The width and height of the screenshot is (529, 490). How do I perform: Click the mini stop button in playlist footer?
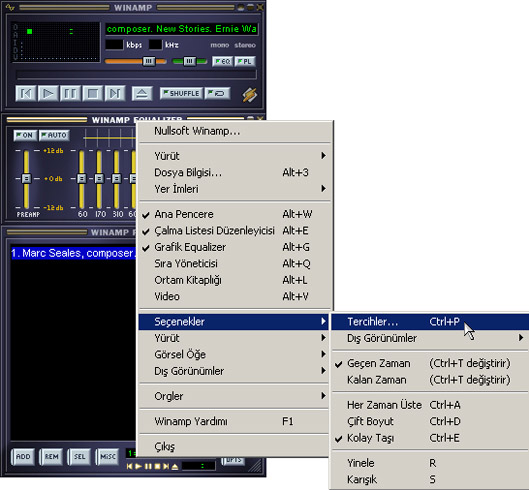(x=157, y=466)
